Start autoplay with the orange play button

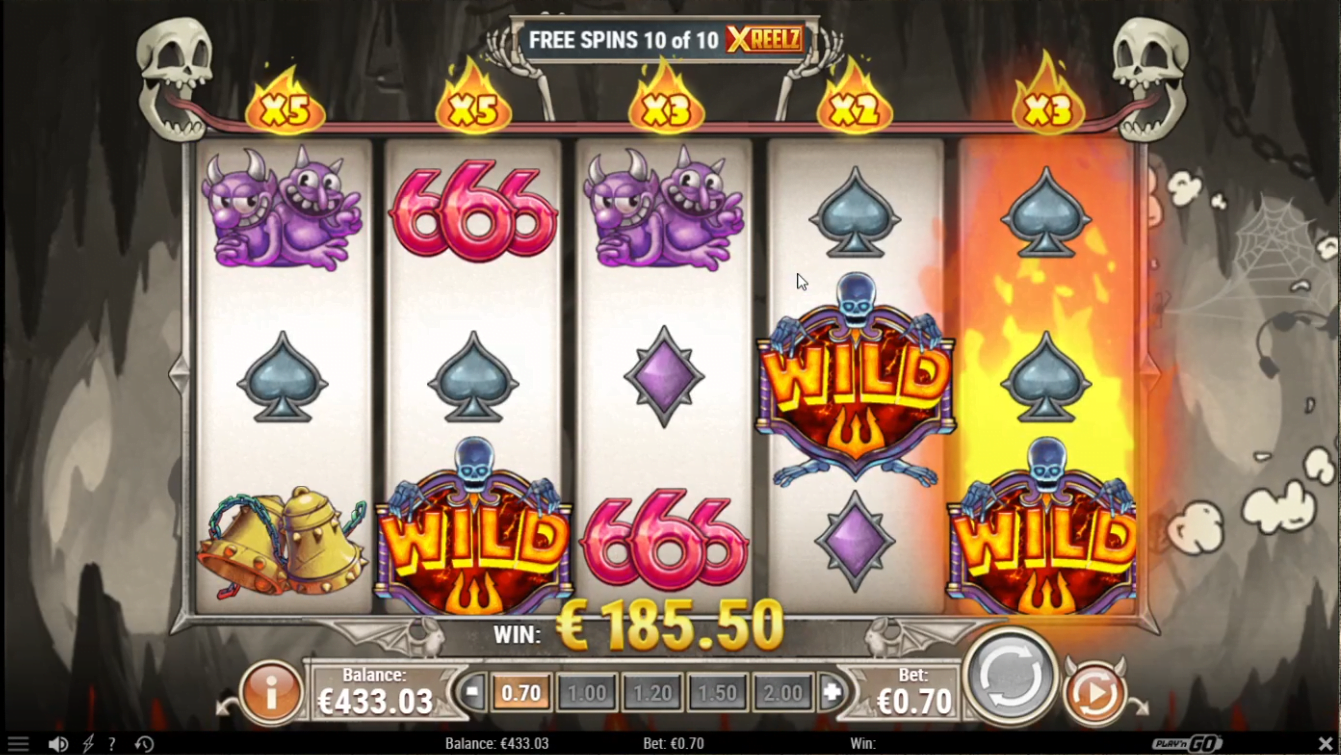click(1093, 692)
